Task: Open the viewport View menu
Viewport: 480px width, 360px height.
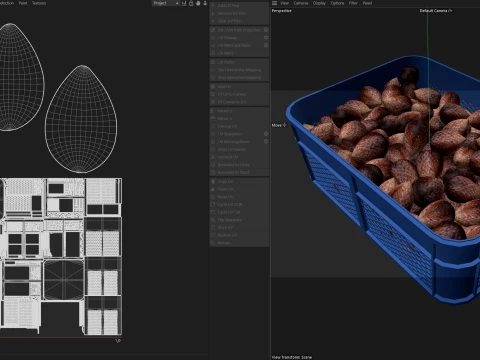Action: pos(284,3)
